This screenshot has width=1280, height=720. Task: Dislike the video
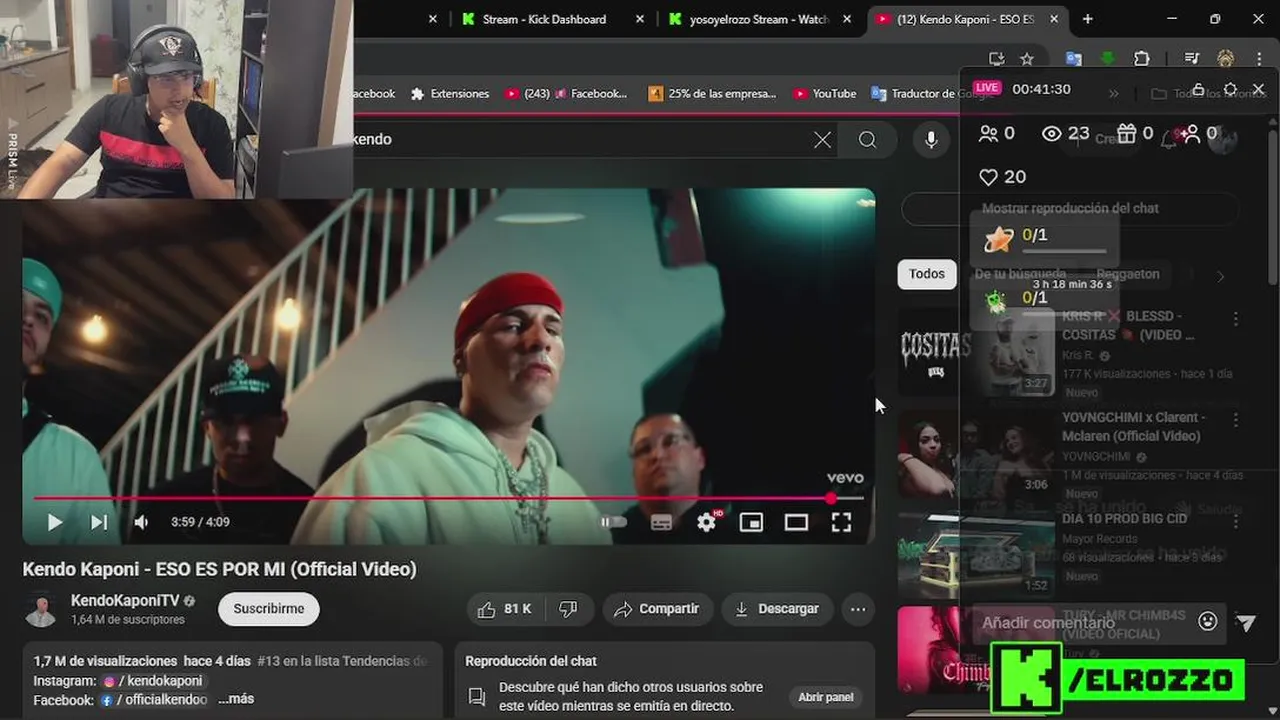[568, 609]
